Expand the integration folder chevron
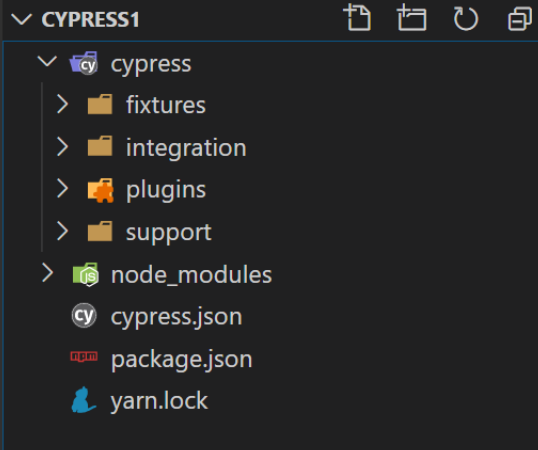Image resolution: width=538 pixels, height=450 pixels. pyautogui.click(x=62, y=147)
